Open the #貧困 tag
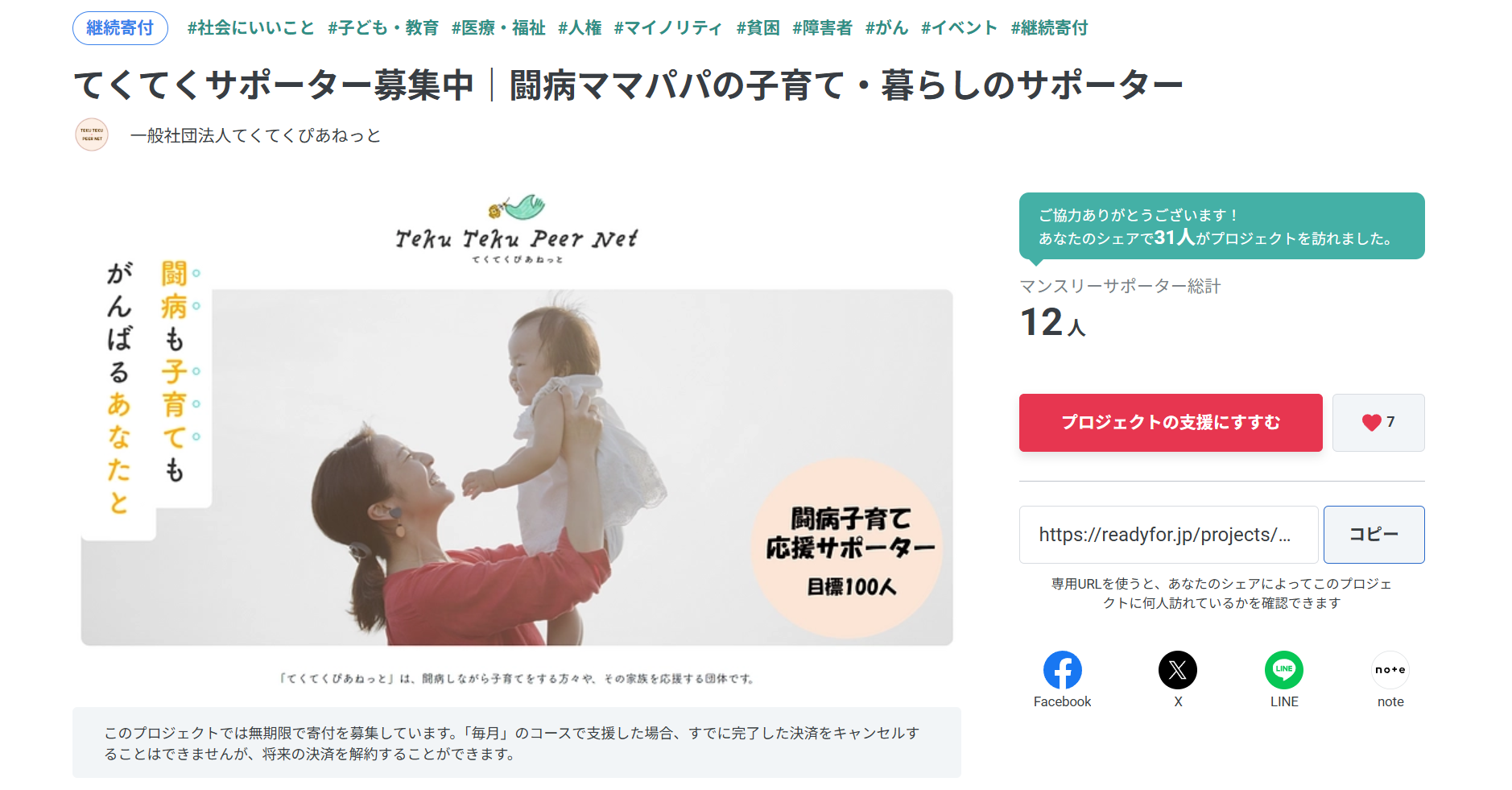Image resolution: width=1512 pixels, height=790 pixels. [758, 28]
